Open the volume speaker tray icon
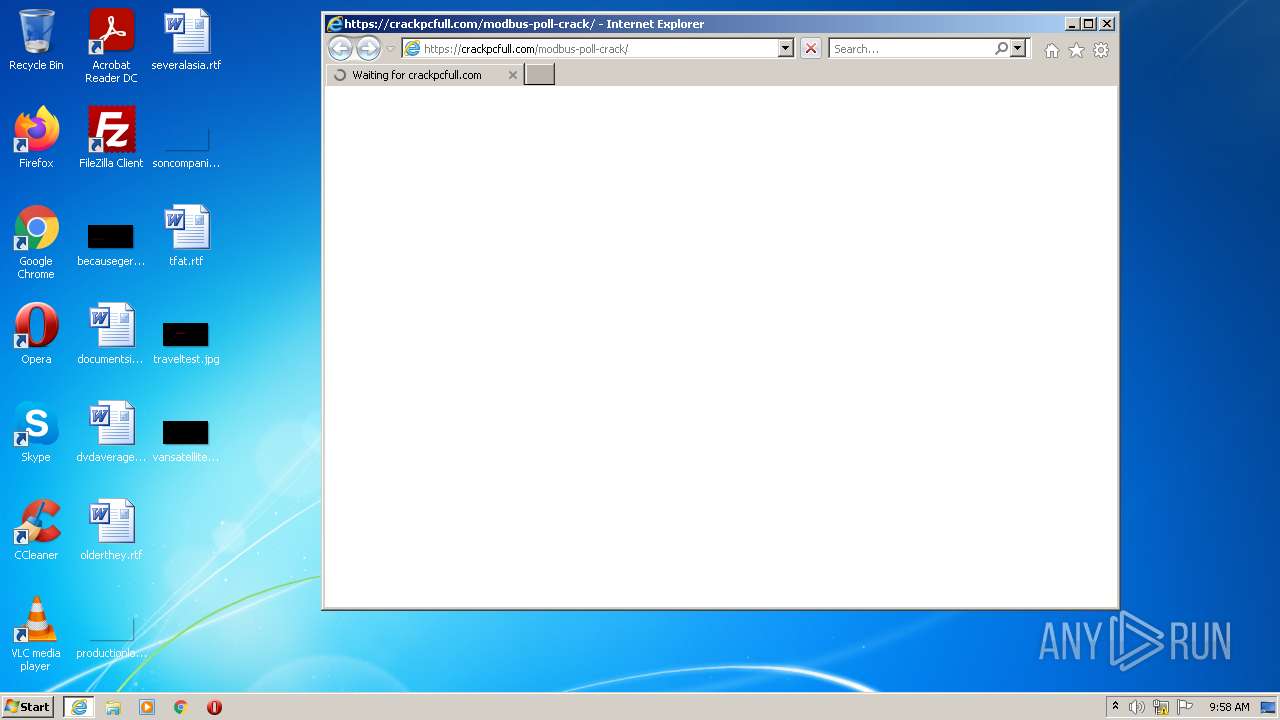The width and height of the screenshot is (1280, 720). (1137, 707)
